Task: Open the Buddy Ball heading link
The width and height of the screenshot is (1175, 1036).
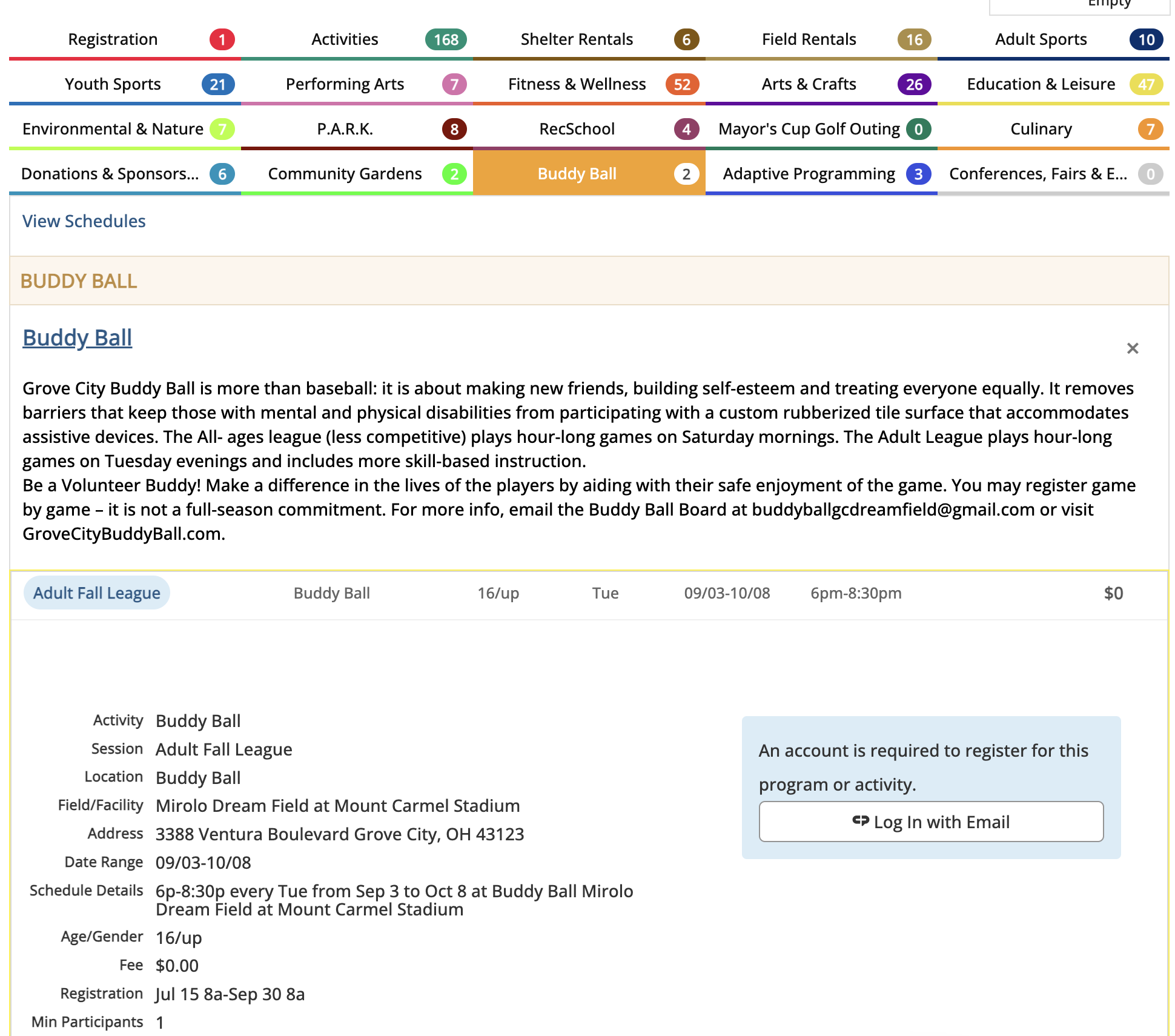Action: (78, 337)
